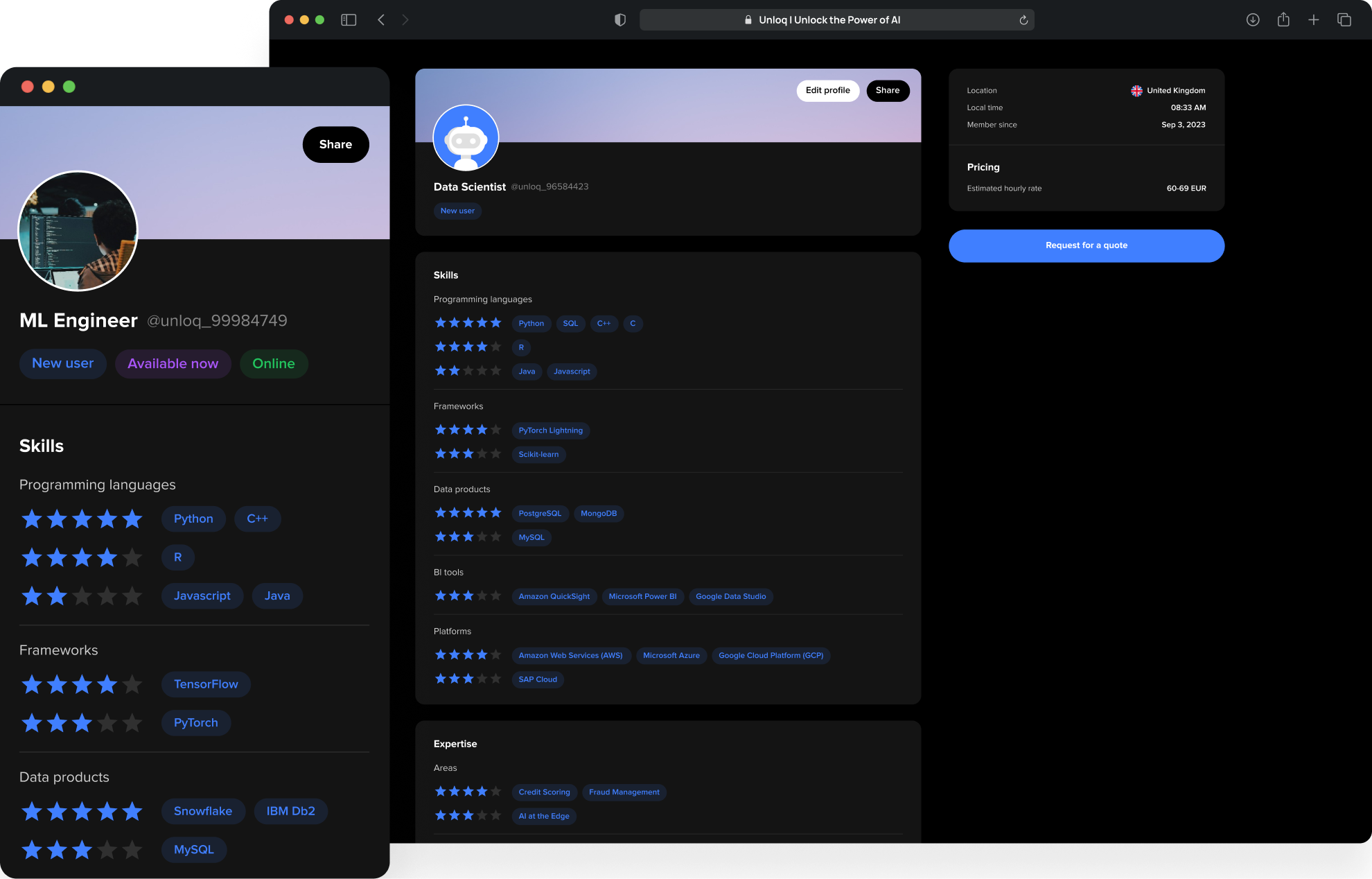Go back with the browser back arrow

381,20
